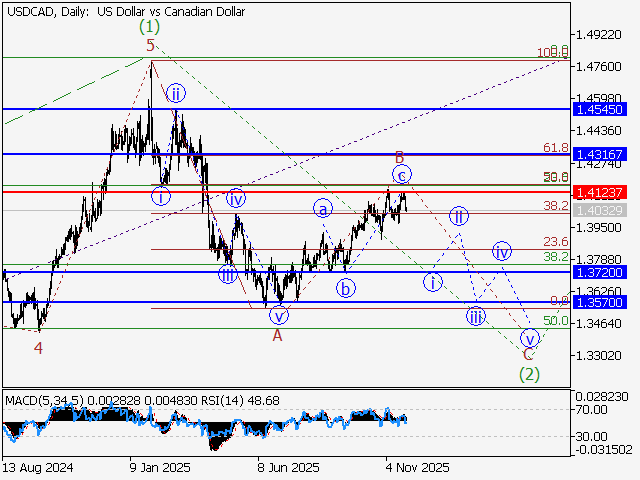Click the RSI(14) 48.68 indicator reading
Image resolution: width=640 pixels, height=480 pixels.
click(240, 401)
